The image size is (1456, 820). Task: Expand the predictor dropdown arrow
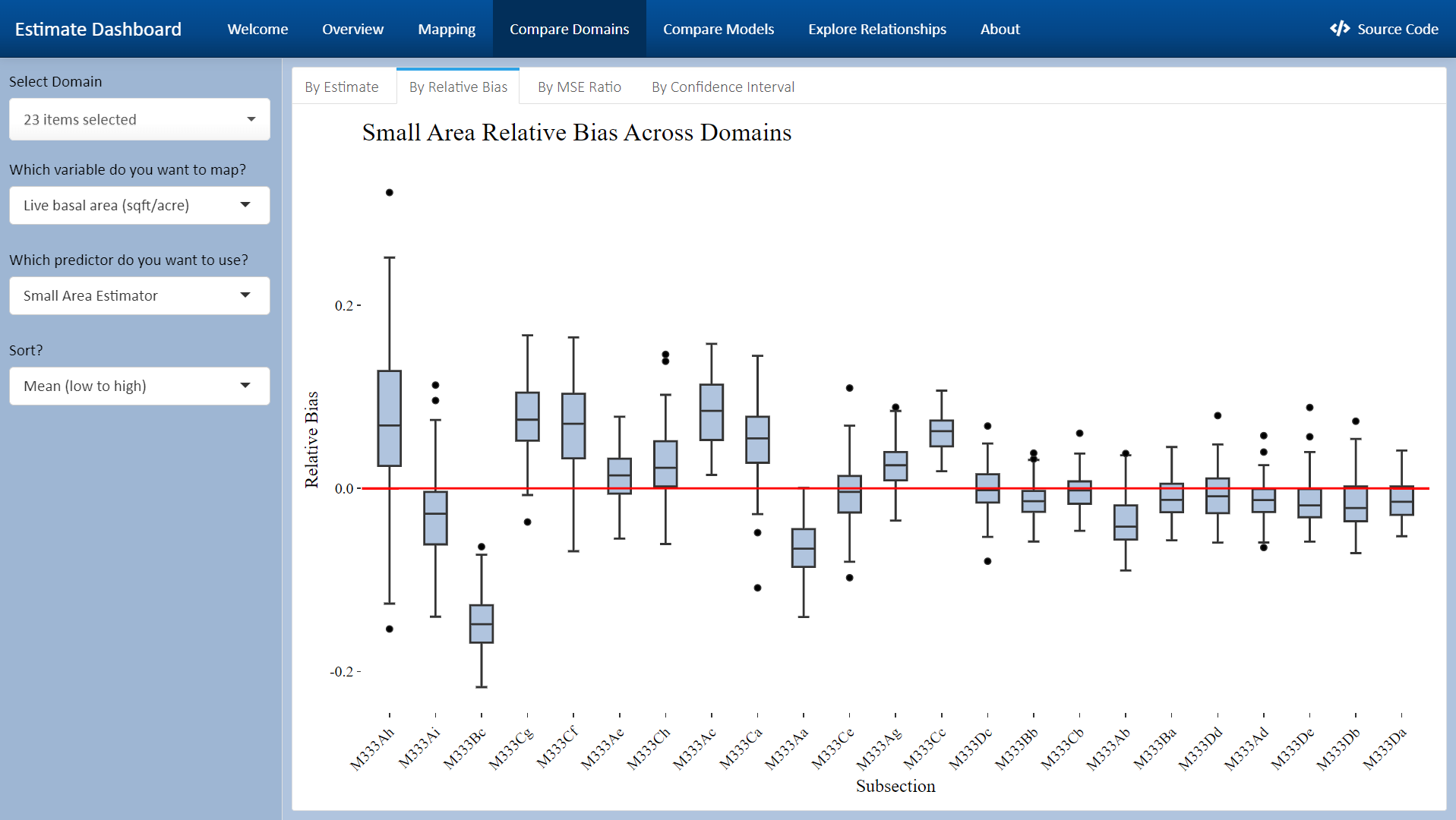(x=245, y=295)
